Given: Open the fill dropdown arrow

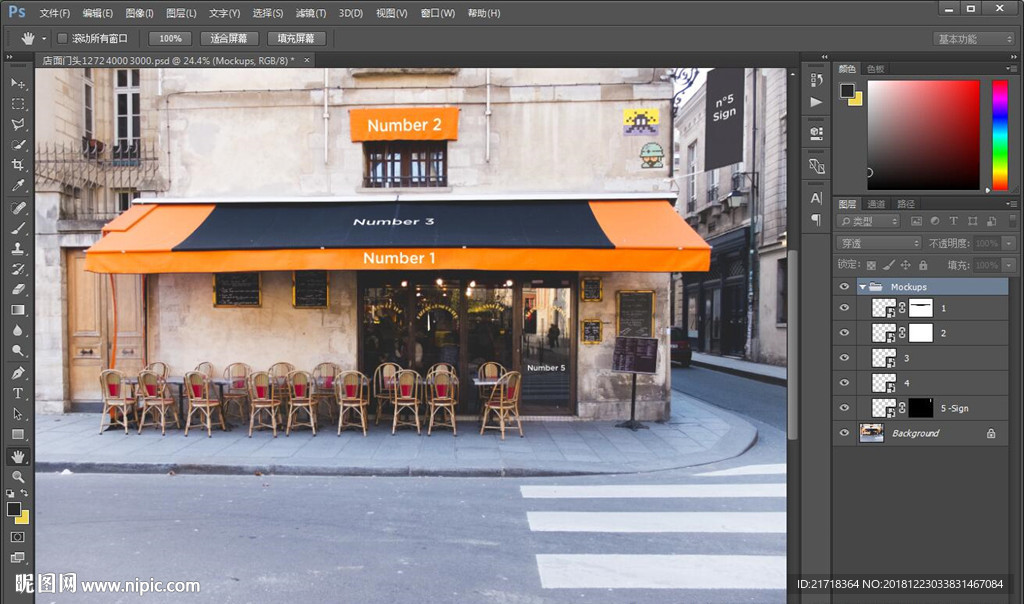Looking at the screenshot, I should [x=1010, y=265].
